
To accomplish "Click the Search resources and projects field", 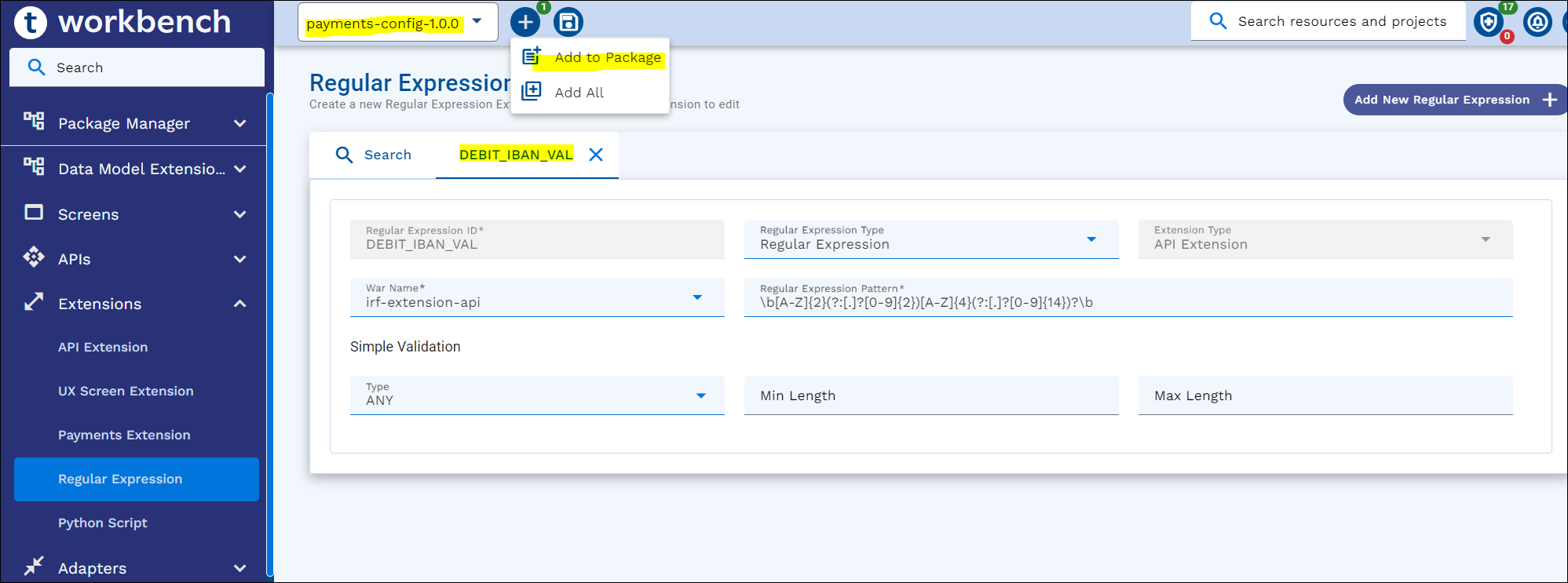I will (x=1341, y=21).
